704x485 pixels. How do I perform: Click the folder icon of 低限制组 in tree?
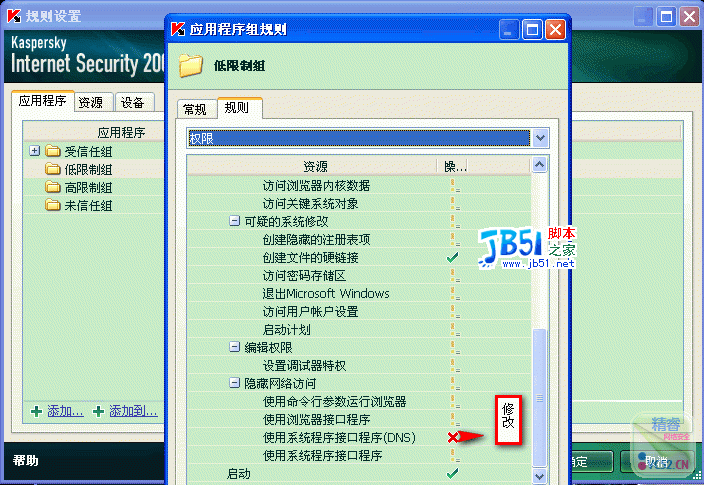tap(53, 169)
